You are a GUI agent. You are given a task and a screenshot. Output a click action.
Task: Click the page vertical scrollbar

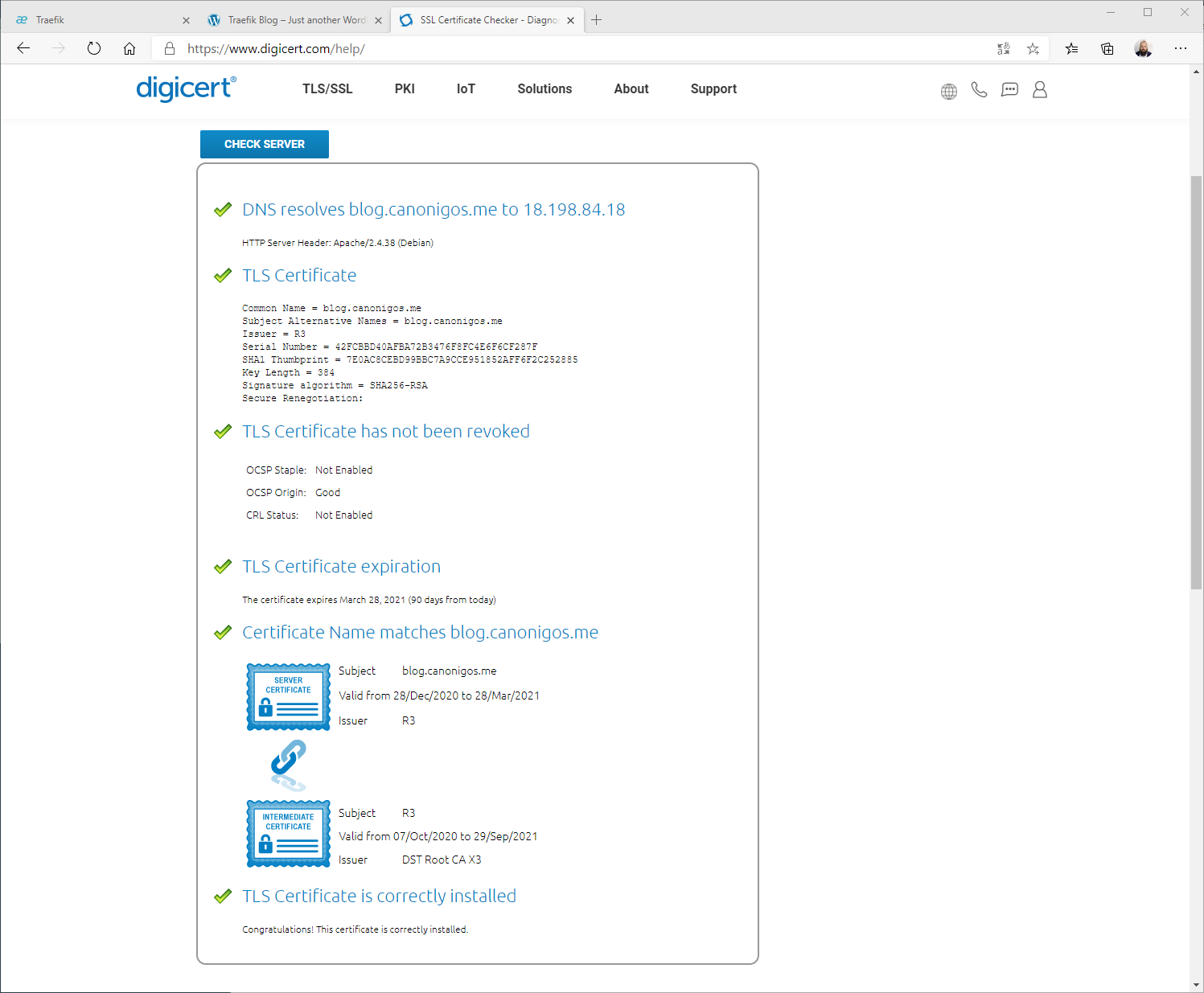pyautogui.click(x=1196, y=382)
